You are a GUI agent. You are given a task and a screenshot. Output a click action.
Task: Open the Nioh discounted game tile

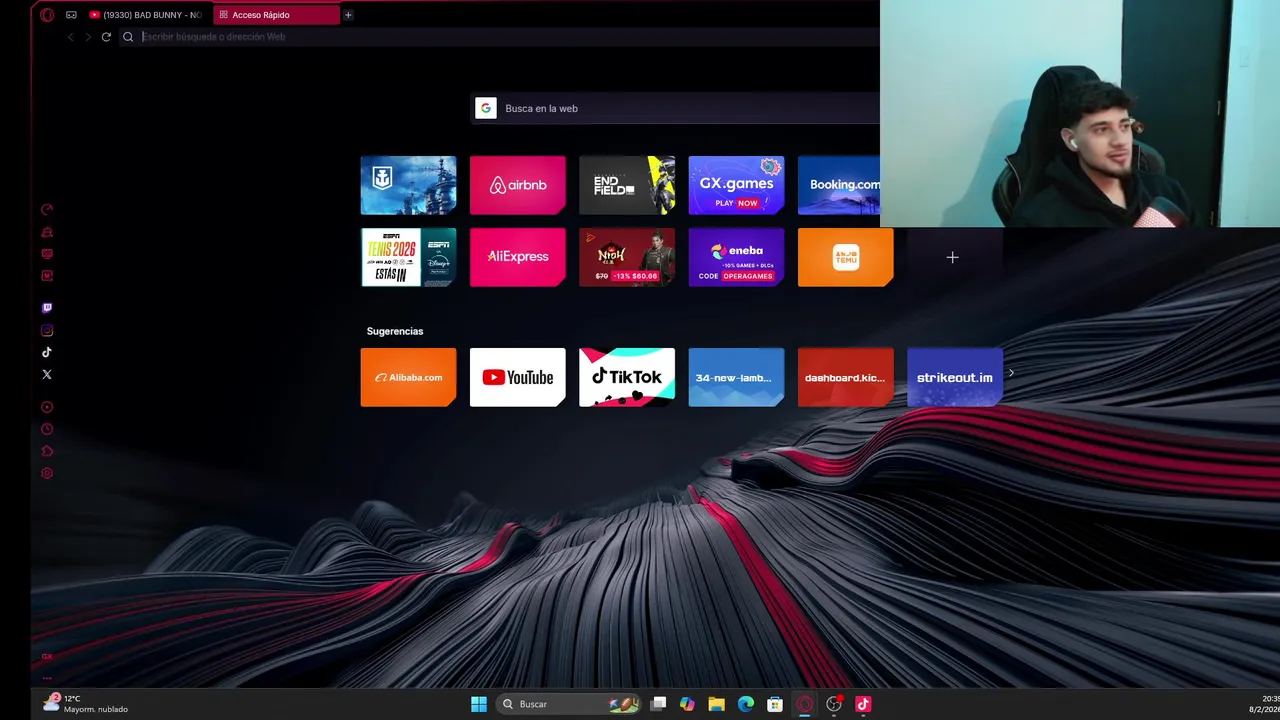tap(627, 257)
